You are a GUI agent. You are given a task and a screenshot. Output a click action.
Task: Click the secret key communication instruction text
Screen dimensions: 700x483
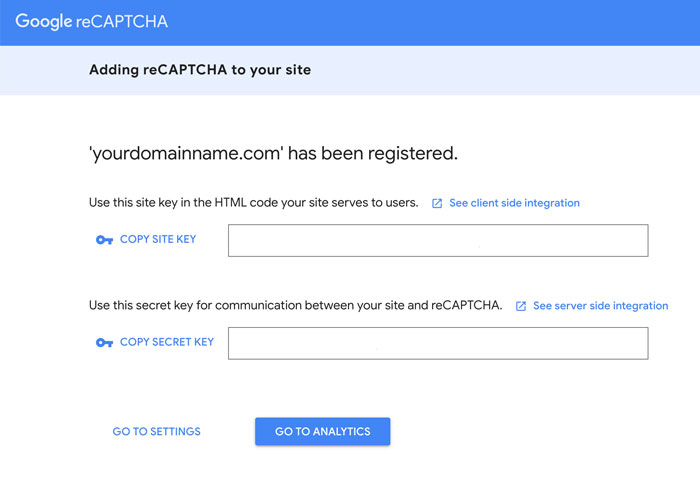click(296, 306)
